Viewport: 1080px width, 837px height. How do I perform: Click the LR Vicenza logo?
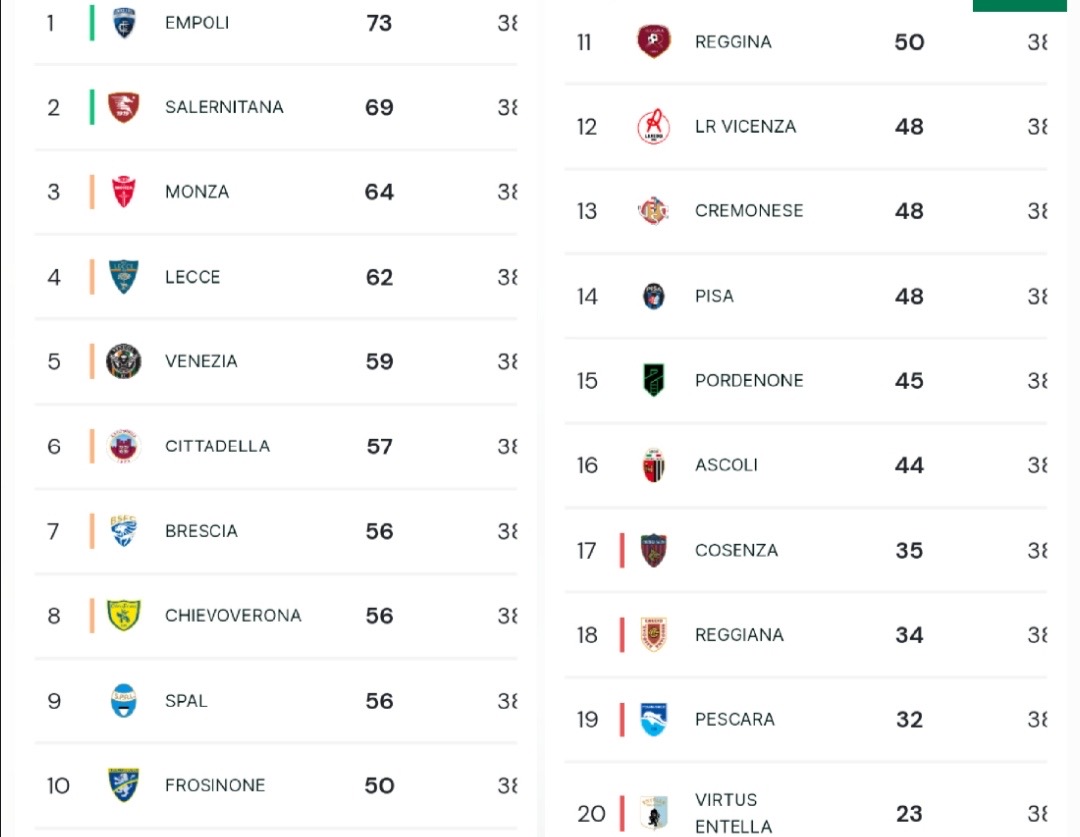pyautogui.click(x=654, y=126)
